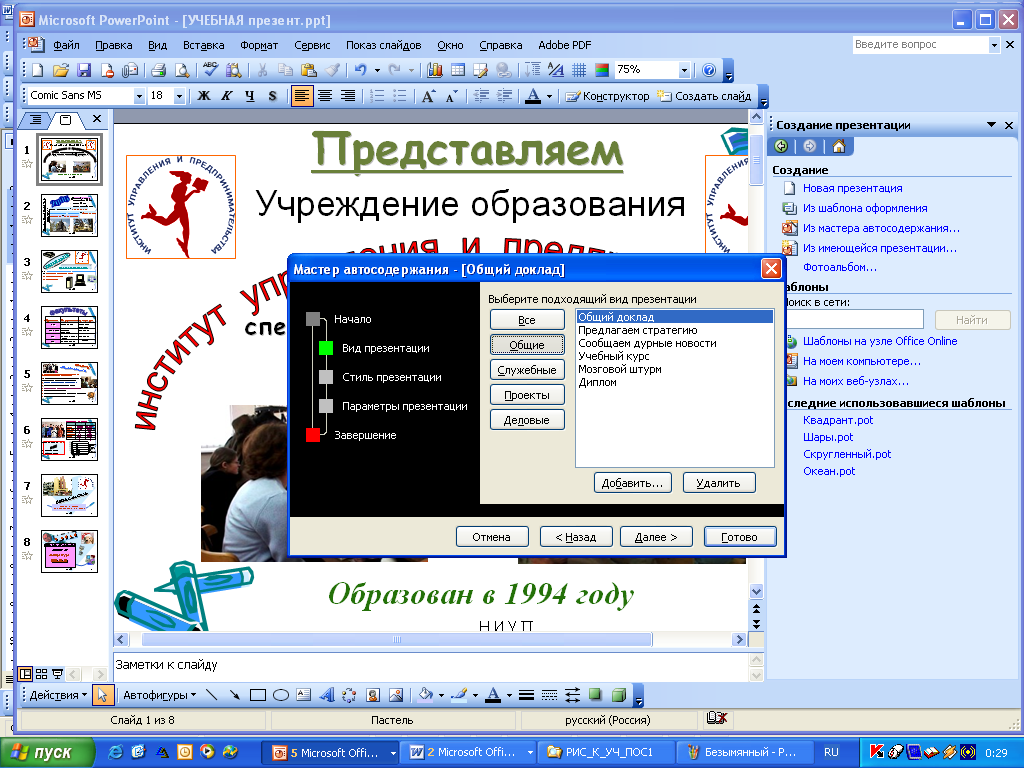Toggle Underline formatting Ч
Viewport: 1024px width, 768px height.
pyautogui.click(x=249, y=96)
